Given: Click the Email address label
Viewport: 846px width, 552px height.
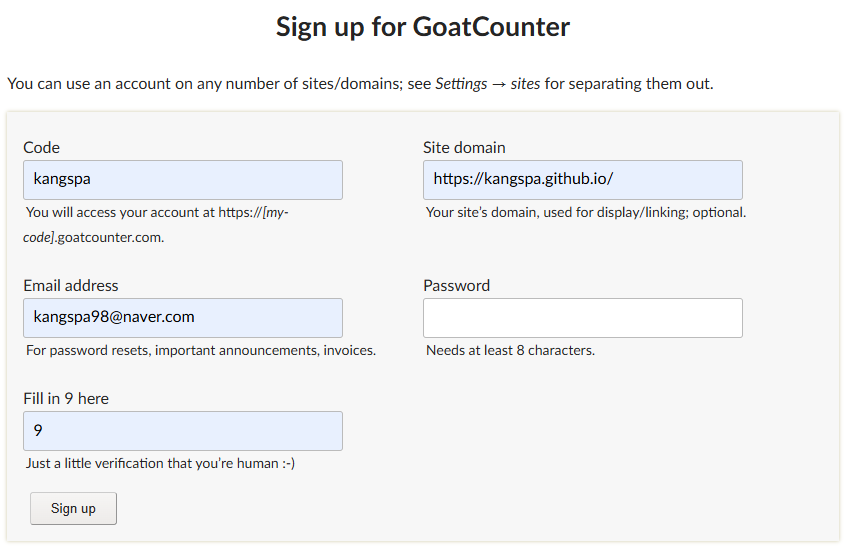Looking at the screenshot, I should click(71, 285).
